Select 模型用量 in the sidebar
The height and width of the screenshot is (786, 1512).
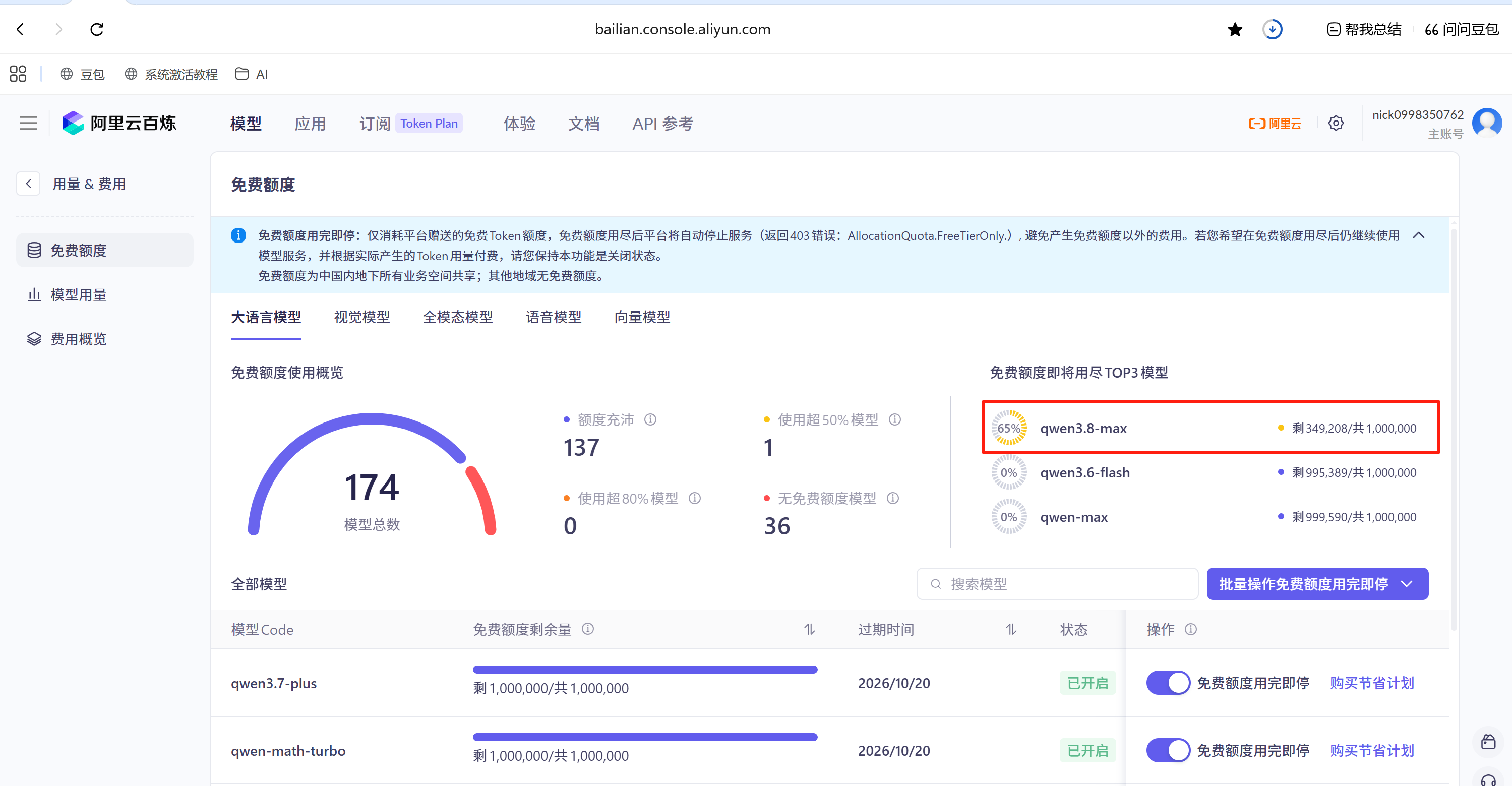104,294
